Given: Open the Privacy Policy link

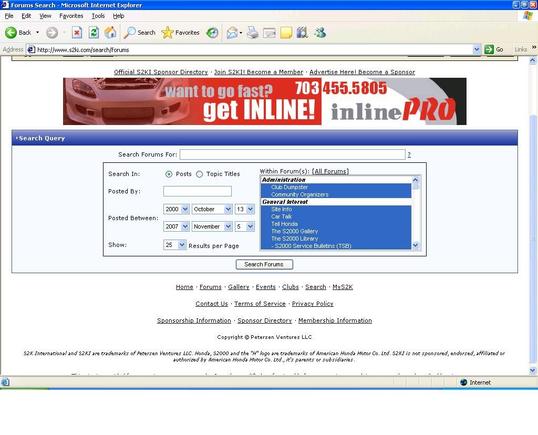Looking at the screenshot, I should (313, 304).
